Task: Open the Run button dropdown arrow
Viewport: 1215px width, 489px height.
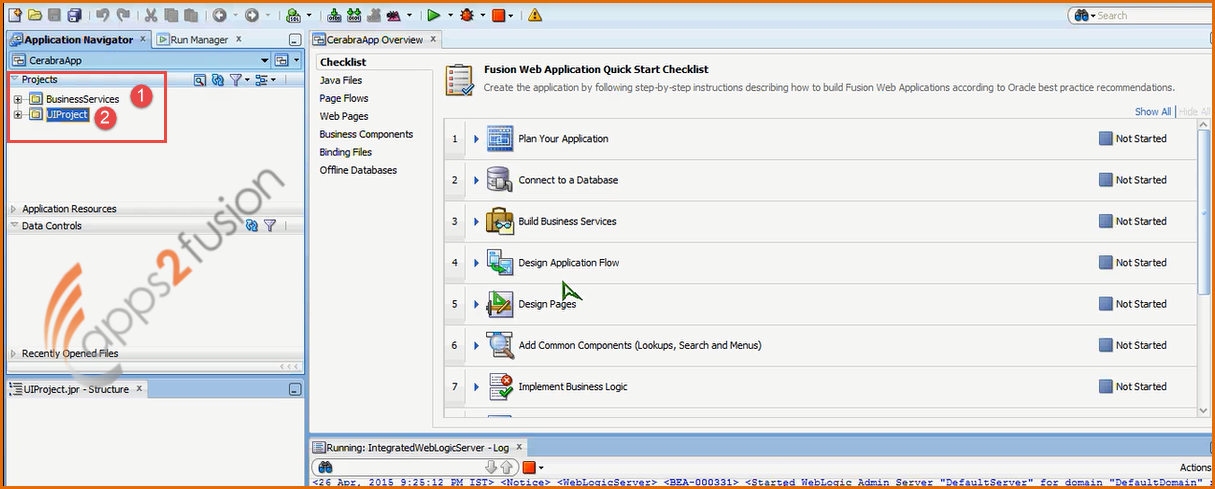Action: click(x=449, y=16)
